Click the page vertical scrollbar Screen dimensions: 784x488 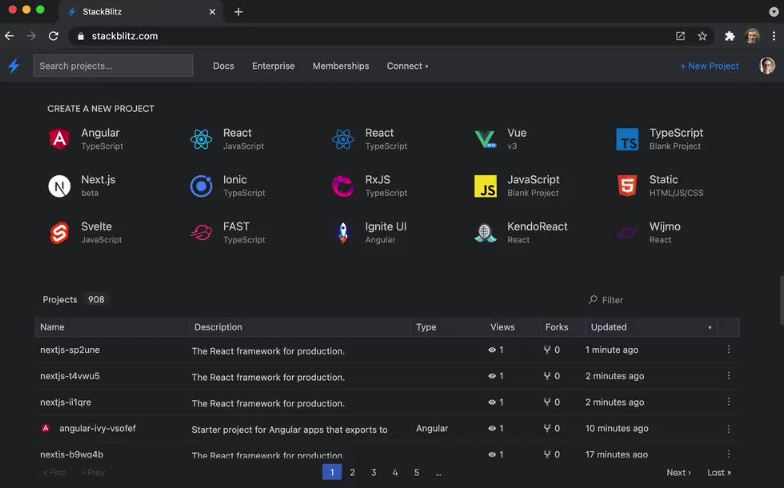pyautogui.click(x=781, y=300)
